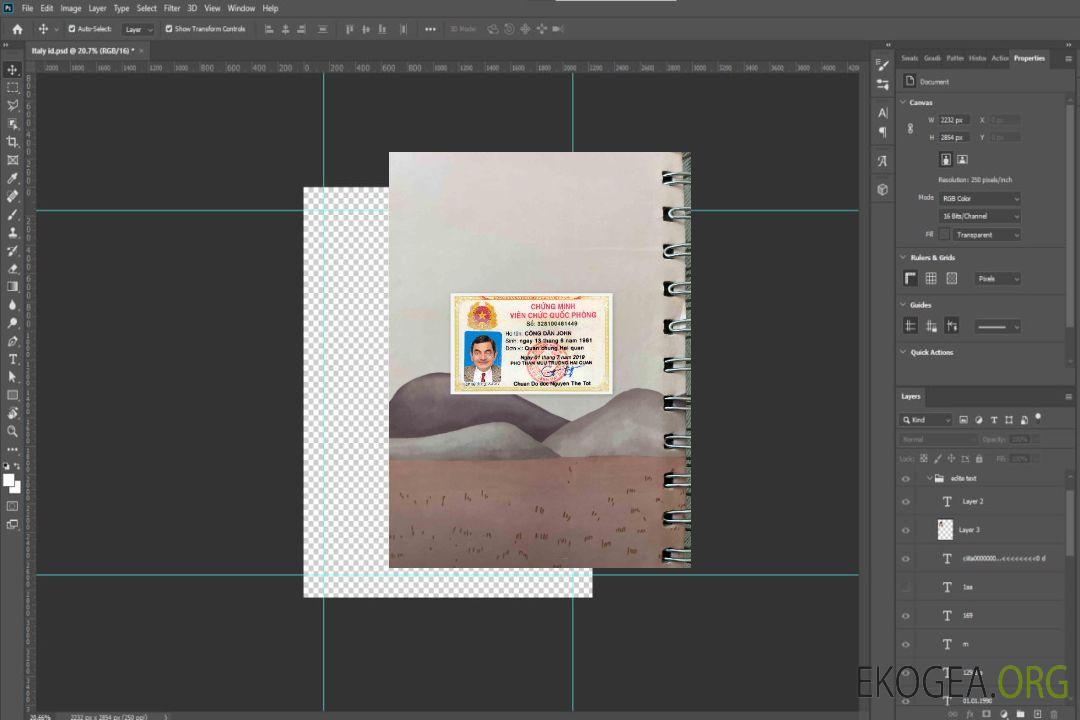Switch to the Actions panel tab

pyautogui.click(x=999, y=58)
